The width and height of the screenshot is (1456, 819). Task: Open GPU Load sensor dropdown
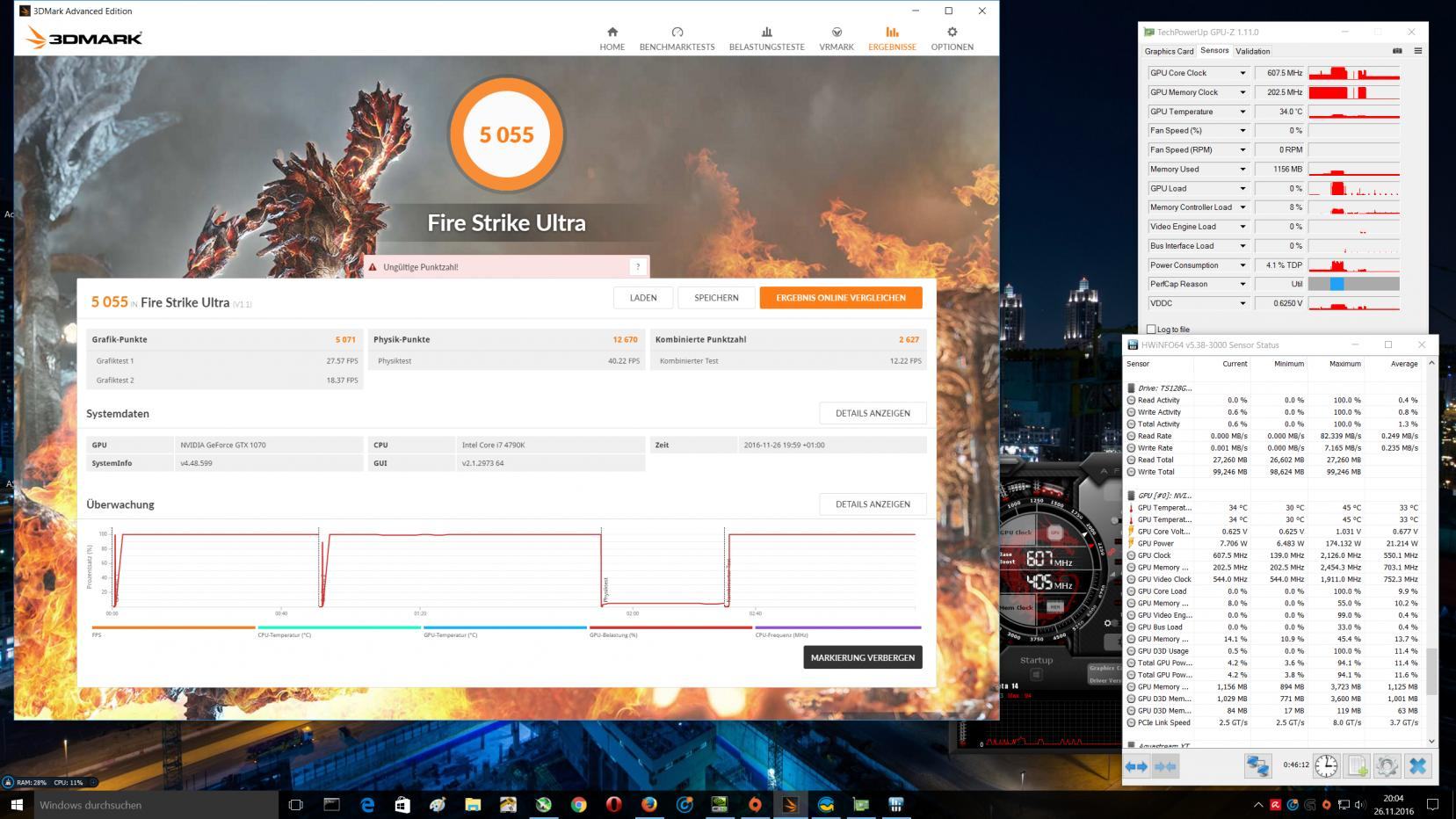coord(1242,188)
